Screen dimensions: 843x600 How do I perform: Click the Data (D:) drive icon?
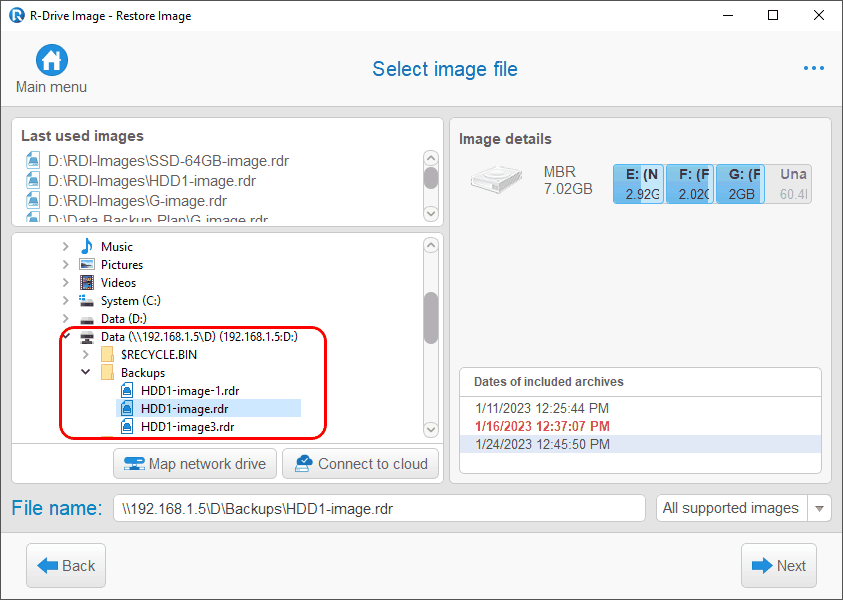pos(87,319)
